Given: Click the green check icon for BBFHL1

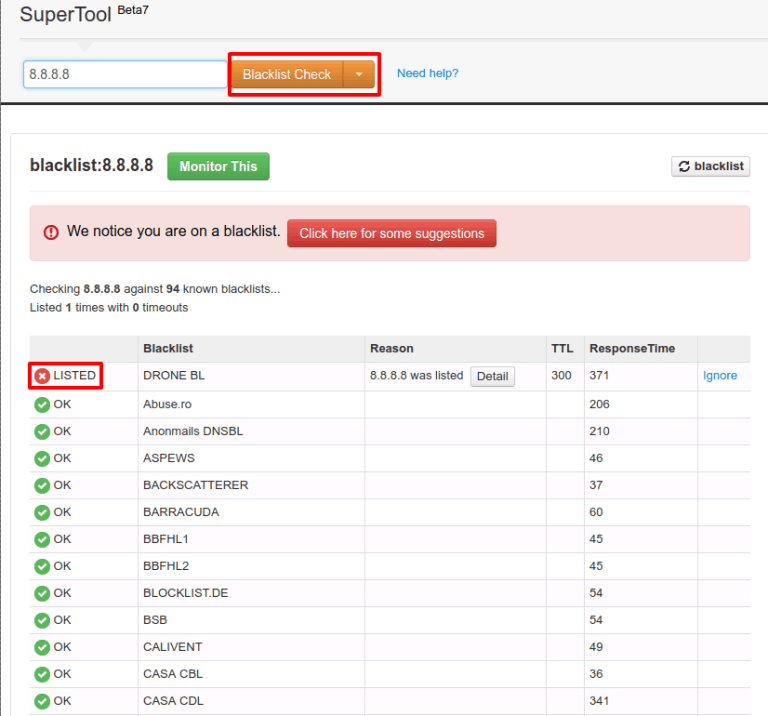Looking at the screenshot, I should pyautogui.click(x=42, y=540).
